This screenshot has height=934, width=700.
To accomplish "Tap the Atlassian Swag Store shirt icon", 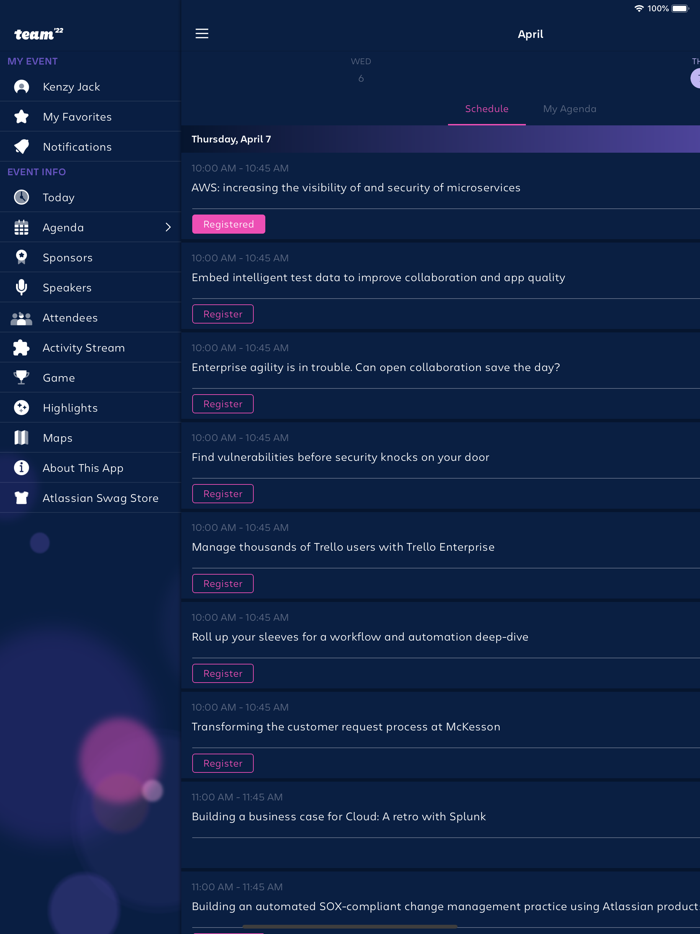I will 21,498.
